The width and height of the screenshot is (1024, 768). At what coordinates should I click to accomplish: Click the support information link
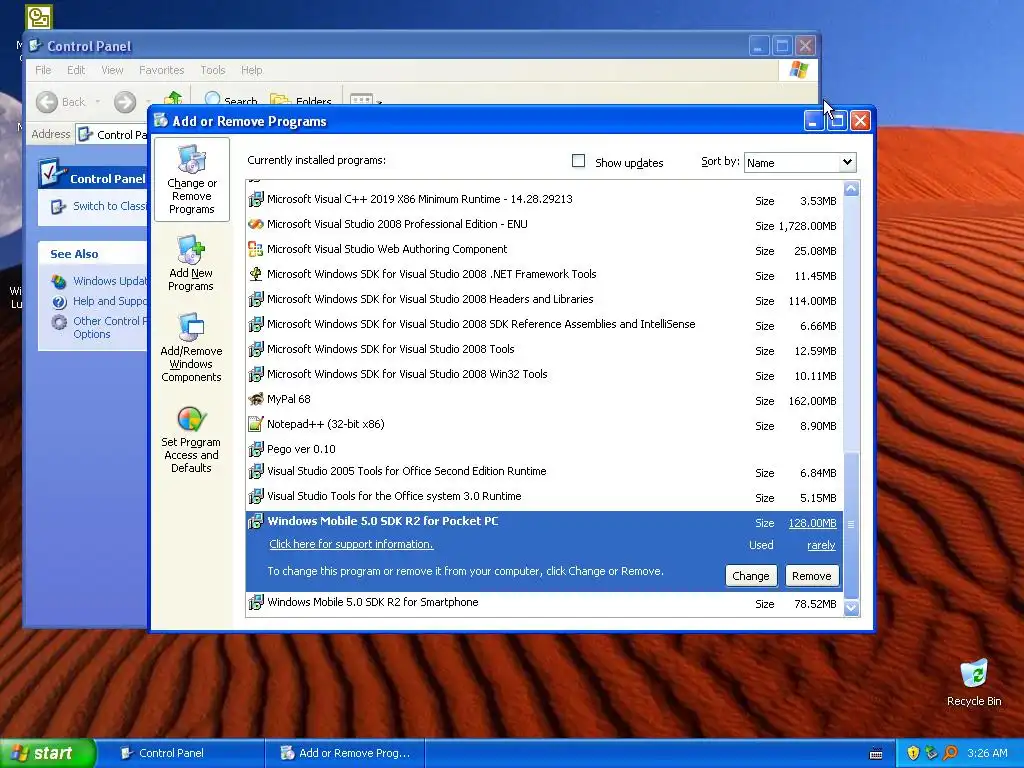351,544
